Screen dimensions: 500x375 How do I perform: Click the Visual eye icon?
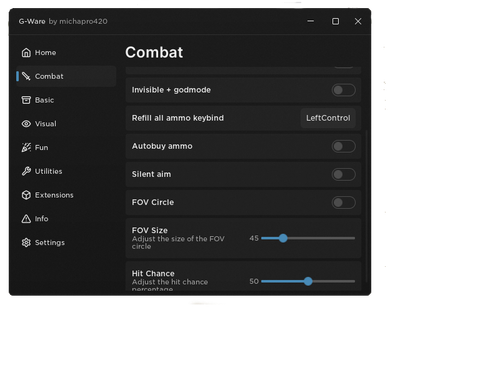(26, 124)
